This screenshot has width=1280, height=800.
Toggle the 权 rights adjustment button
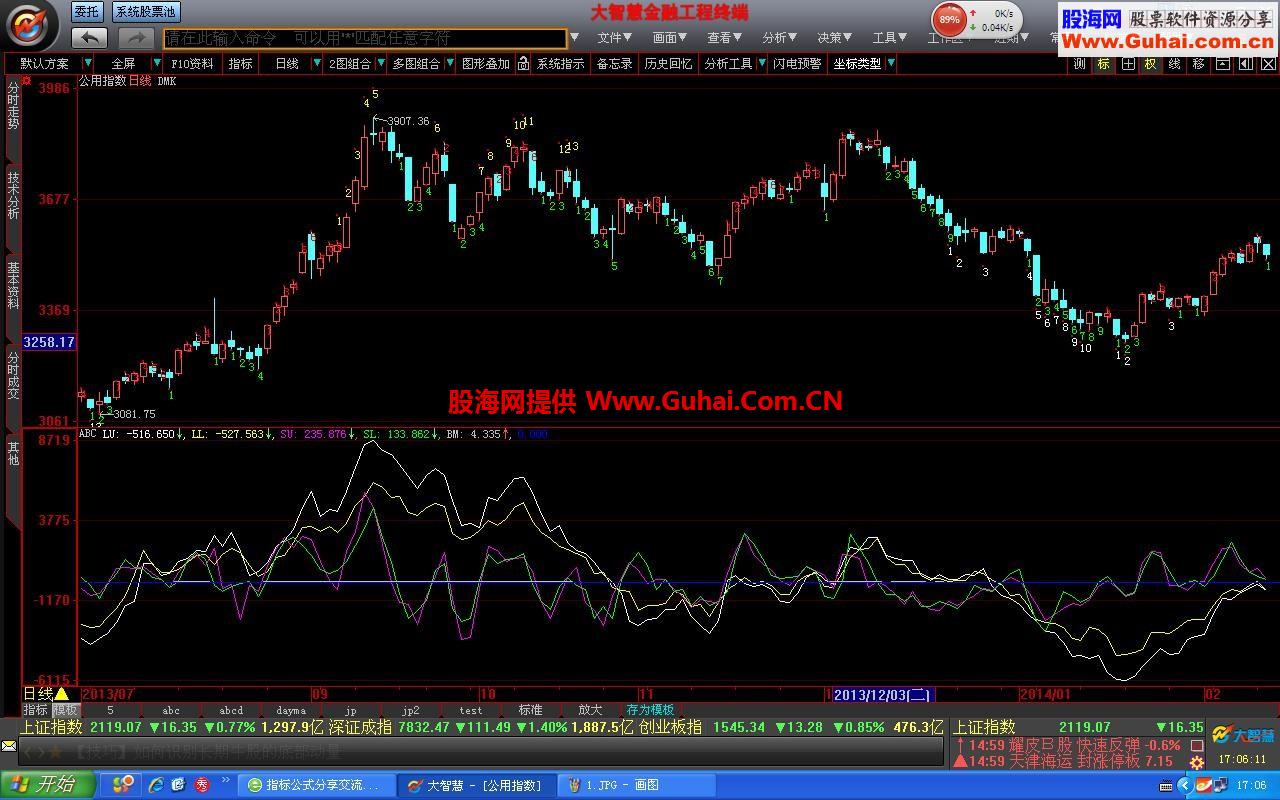1150,63
